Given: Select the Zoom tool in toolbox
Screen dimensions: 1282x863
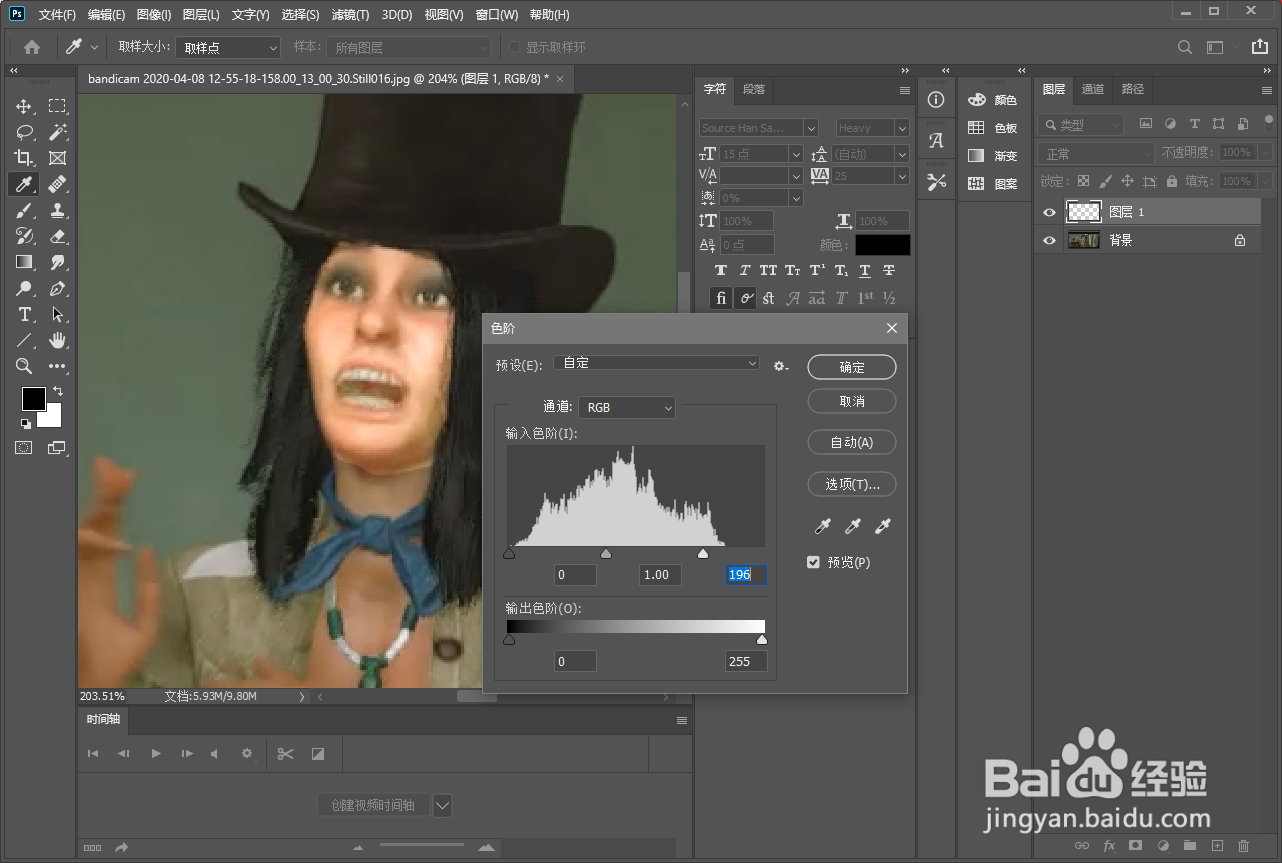Looking at the screenshot, I should coord(24,366).
